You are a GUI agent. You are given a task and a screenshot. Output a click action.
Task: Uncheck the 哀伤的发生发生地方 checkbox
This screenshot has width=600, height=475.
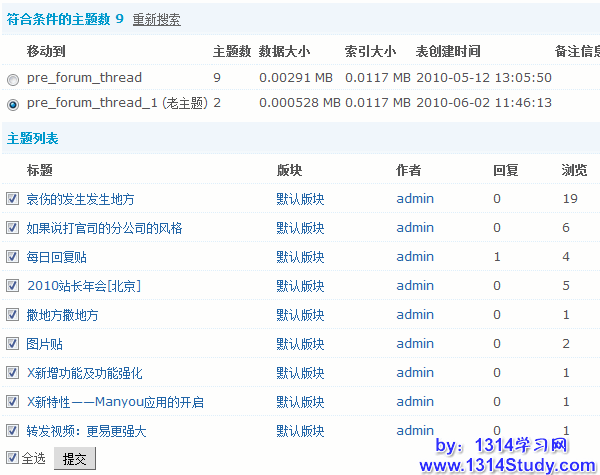tap(12, 199)
